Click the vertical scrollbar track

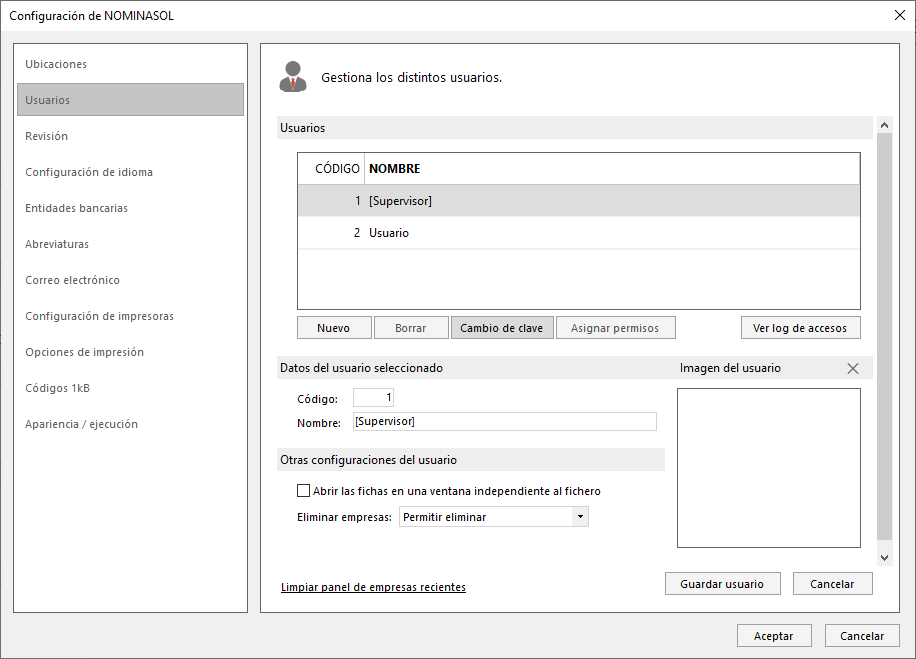(884, 342)
